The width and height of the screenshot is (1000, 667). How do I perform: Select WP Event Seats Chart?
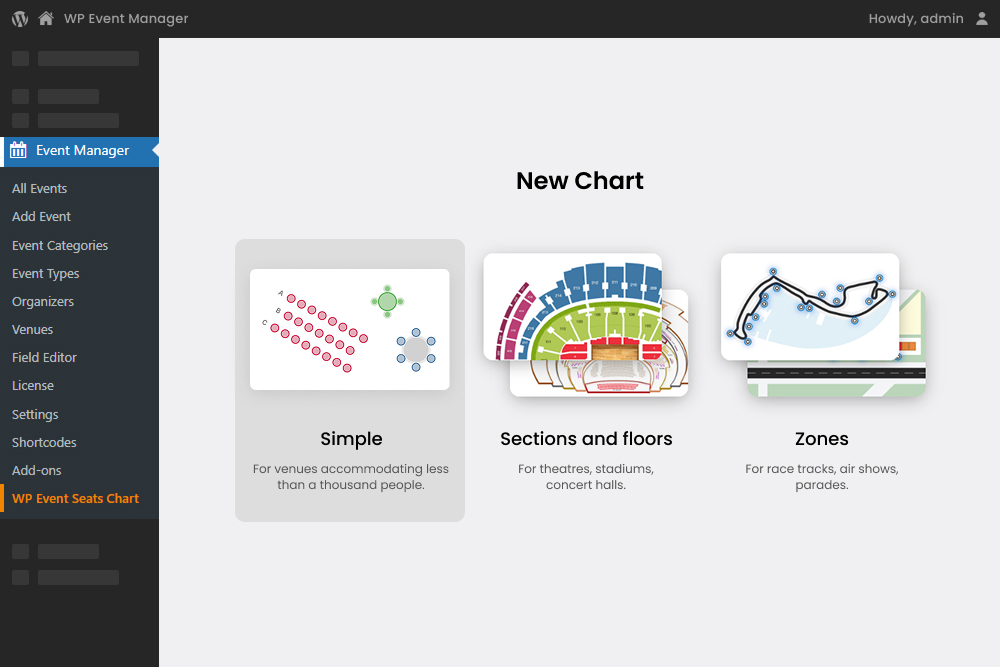pyautogui.click(x=75, y=498)
